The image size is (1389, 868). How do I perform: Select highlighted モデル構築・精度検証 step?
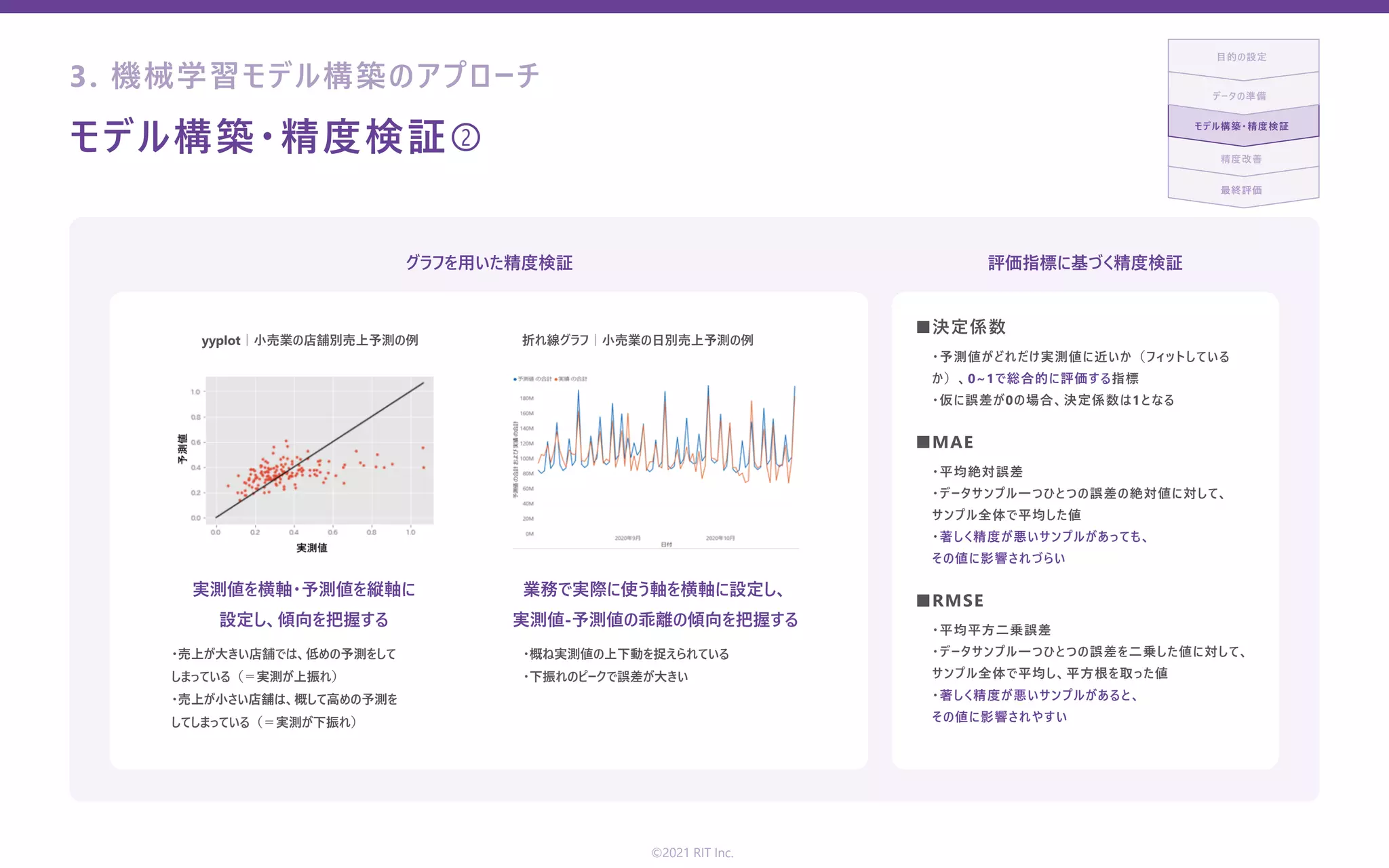click(x=1241, y=126)
